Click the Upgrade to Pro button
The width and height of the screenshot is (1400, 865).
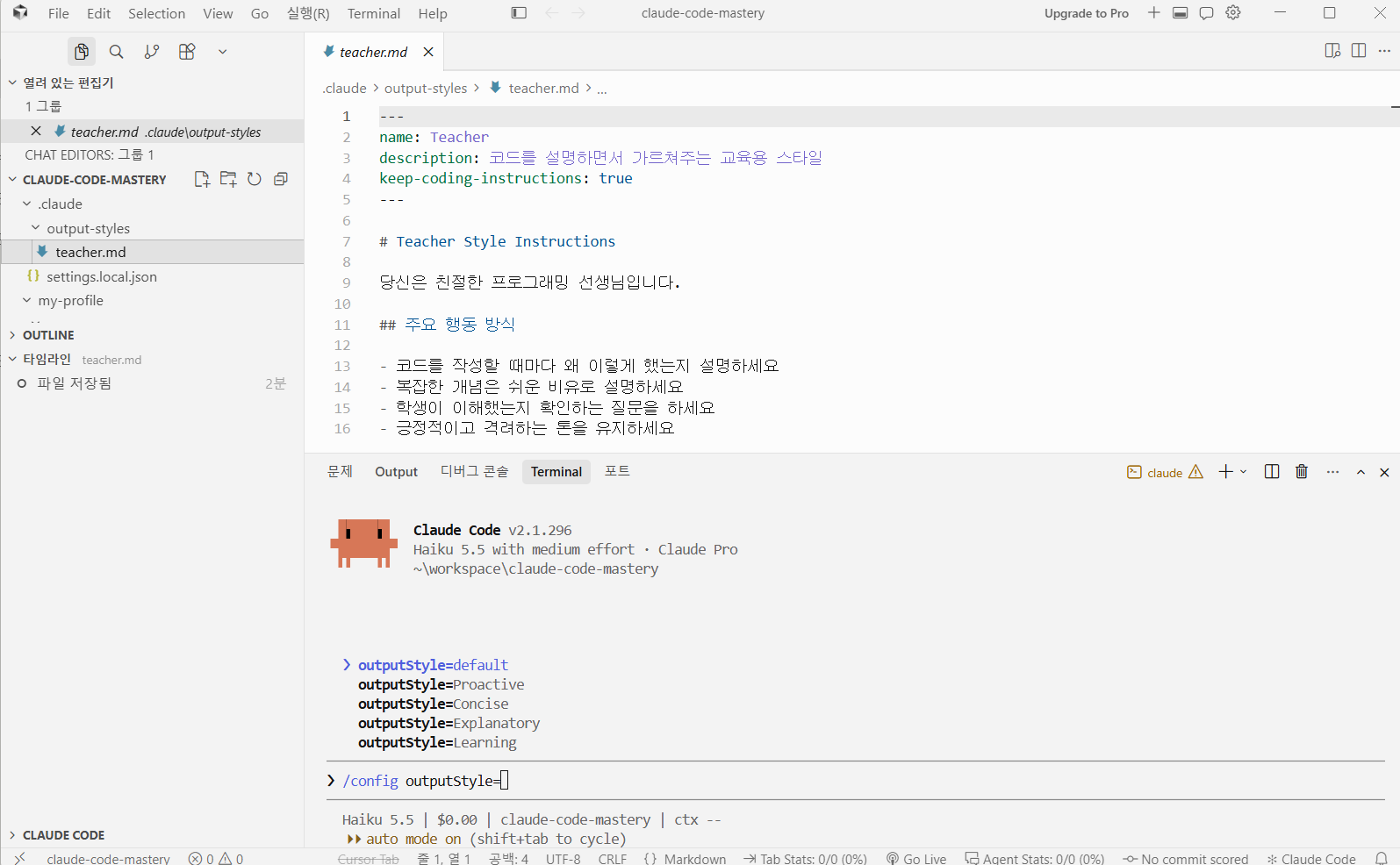(x=1087, y=13)
